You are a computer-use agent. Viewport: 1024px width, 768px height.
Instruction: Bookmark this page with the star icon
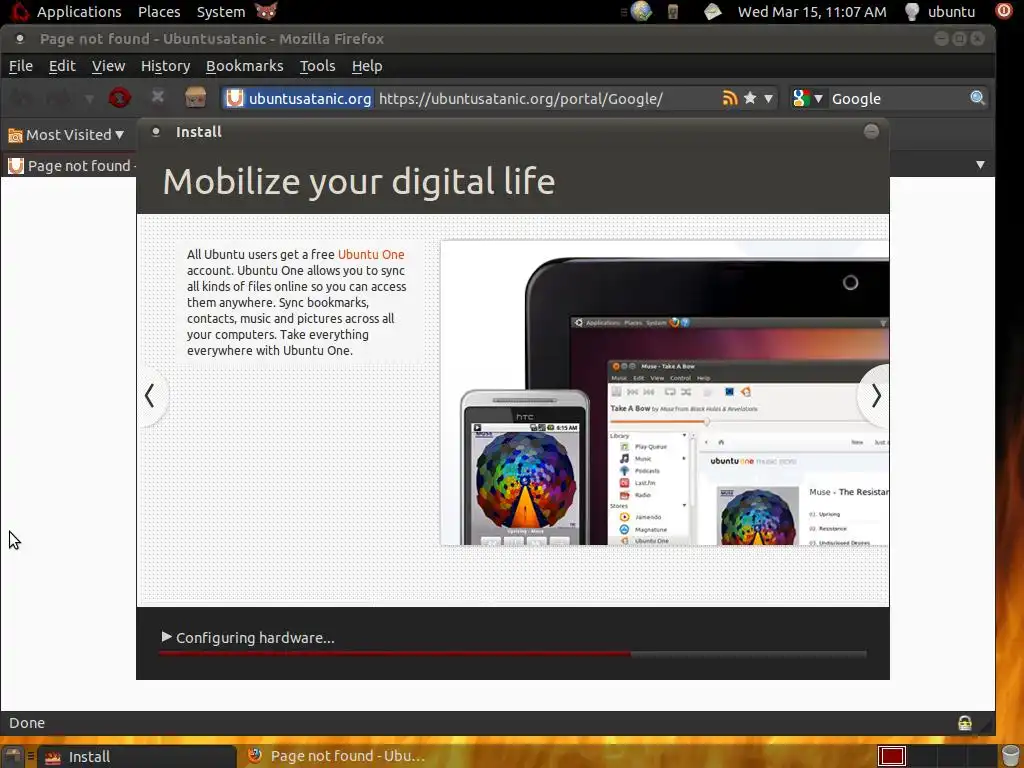(x=750, y=98)
